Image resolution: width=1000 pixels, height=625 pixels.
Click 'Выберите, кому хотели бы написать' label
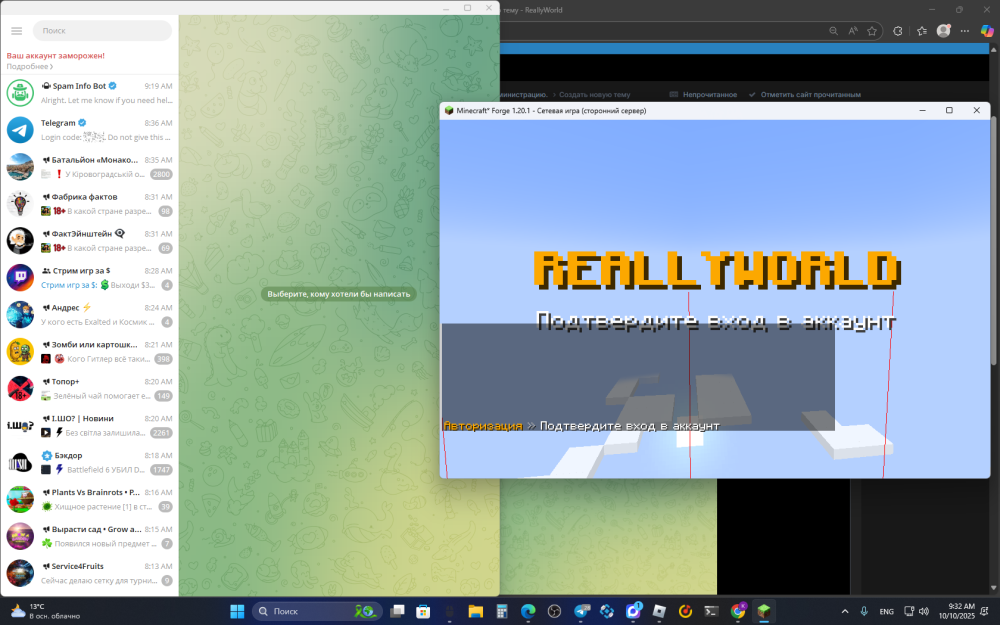[x=339, y=294]
